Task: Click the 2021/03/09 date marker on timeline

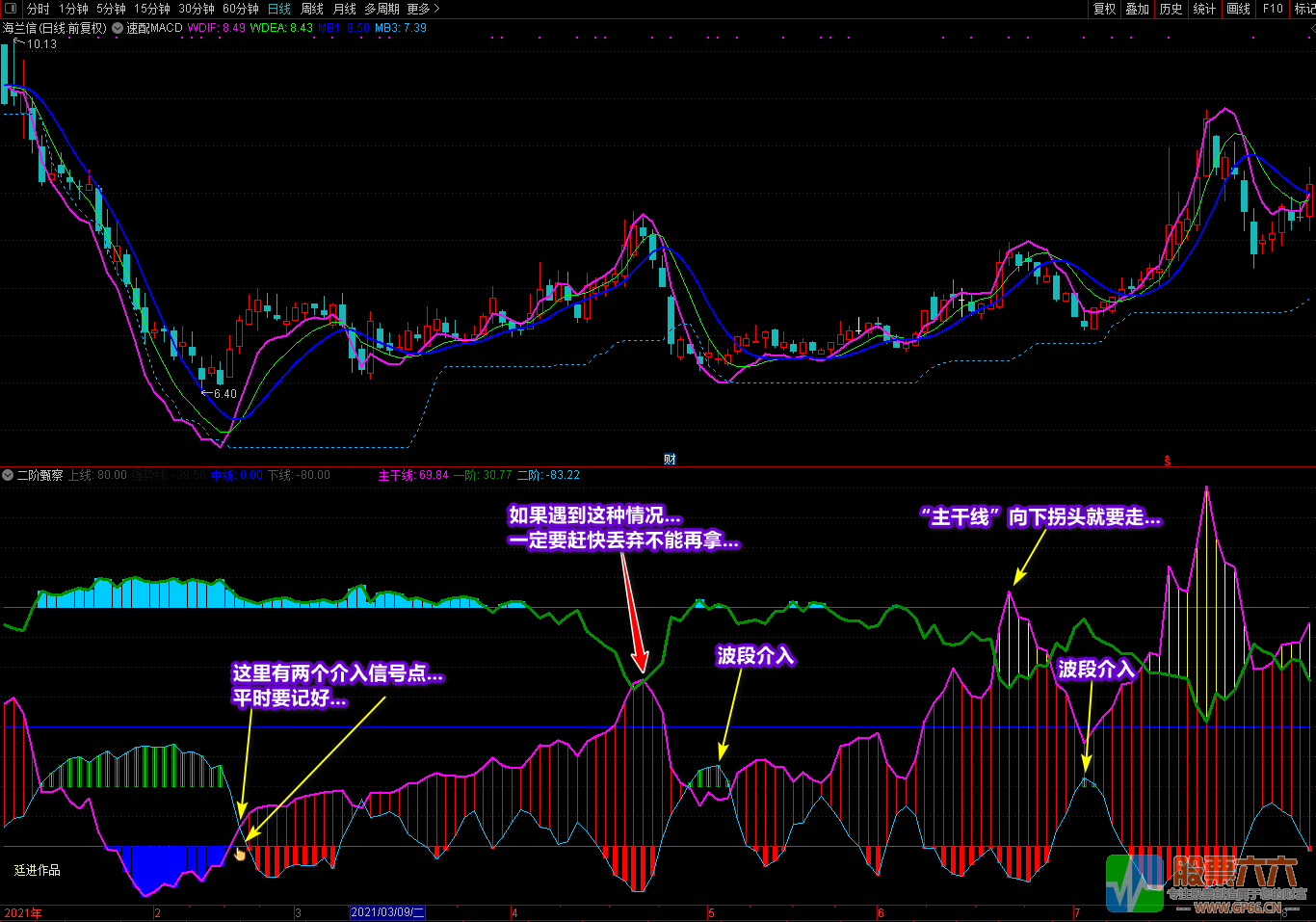Action: click(387, 912)
